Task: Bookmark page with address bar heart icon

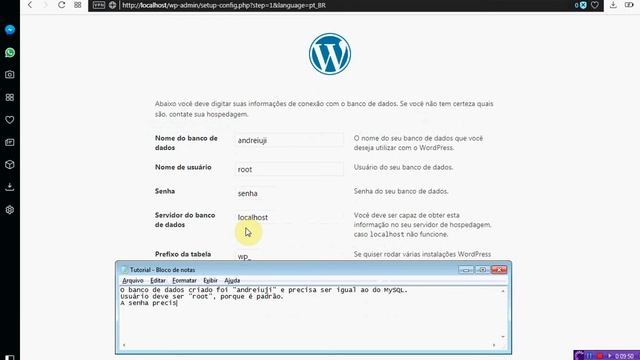Action: coord(595,5)
